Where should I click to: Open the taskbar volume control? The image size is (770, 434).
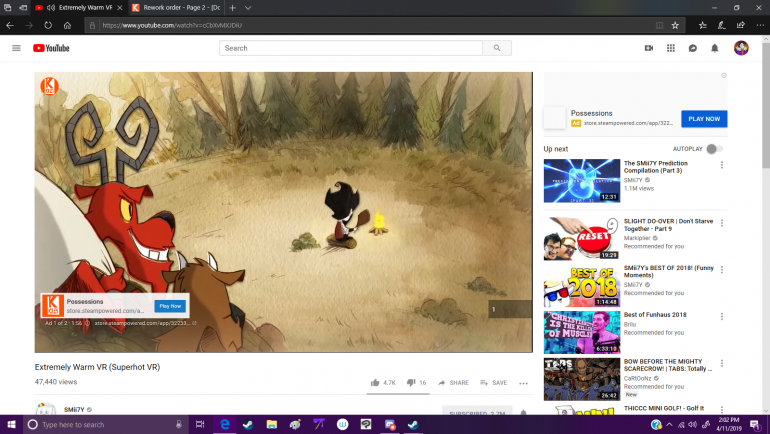(692, 424)
